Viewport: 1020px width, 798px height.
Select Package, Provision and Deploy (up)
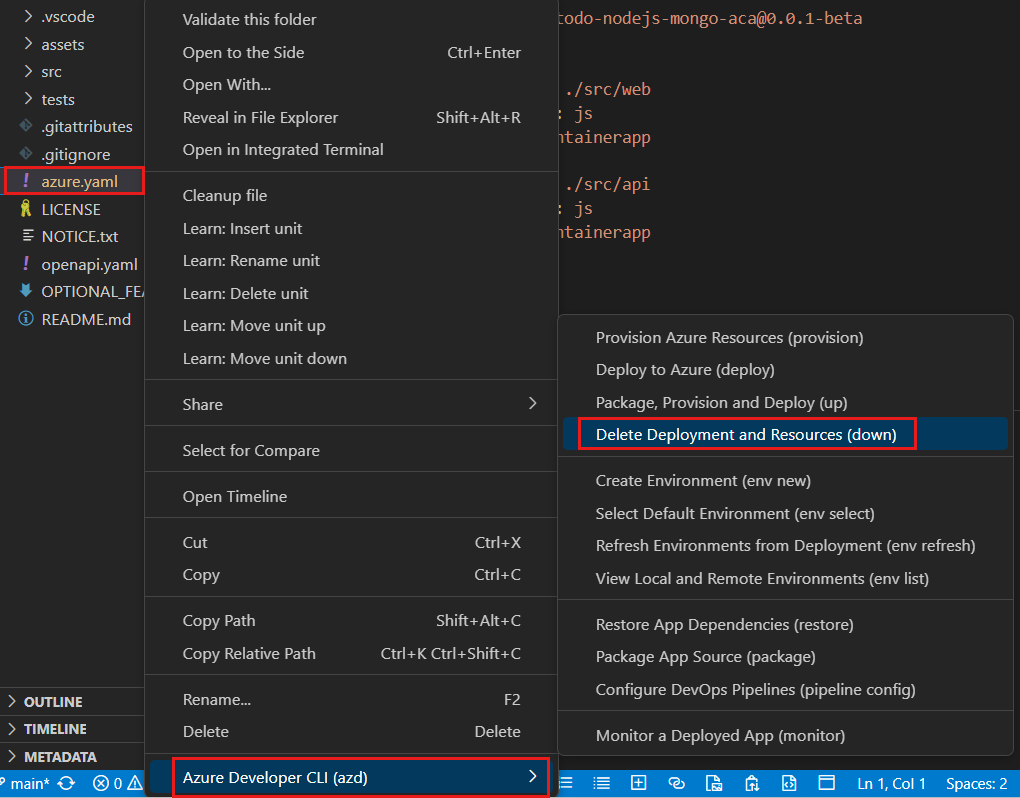pos(785,403)
